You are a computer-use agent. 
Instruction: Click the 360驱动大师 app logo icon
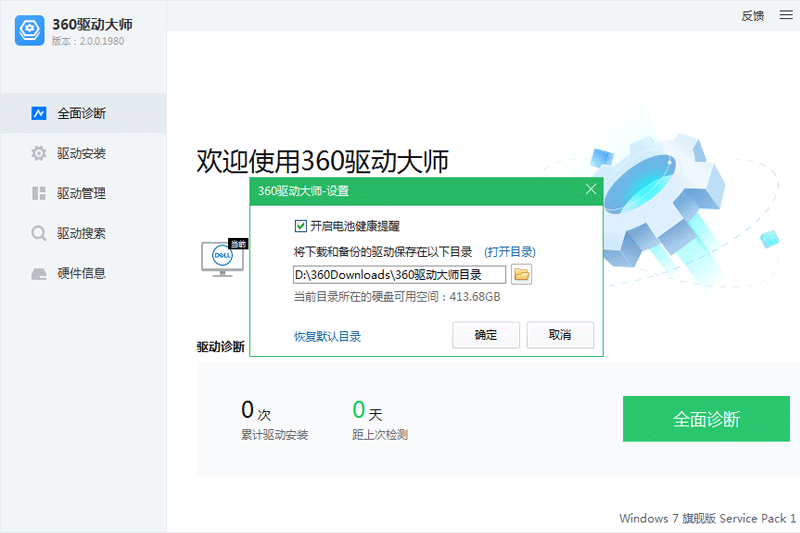pos(29,30)
